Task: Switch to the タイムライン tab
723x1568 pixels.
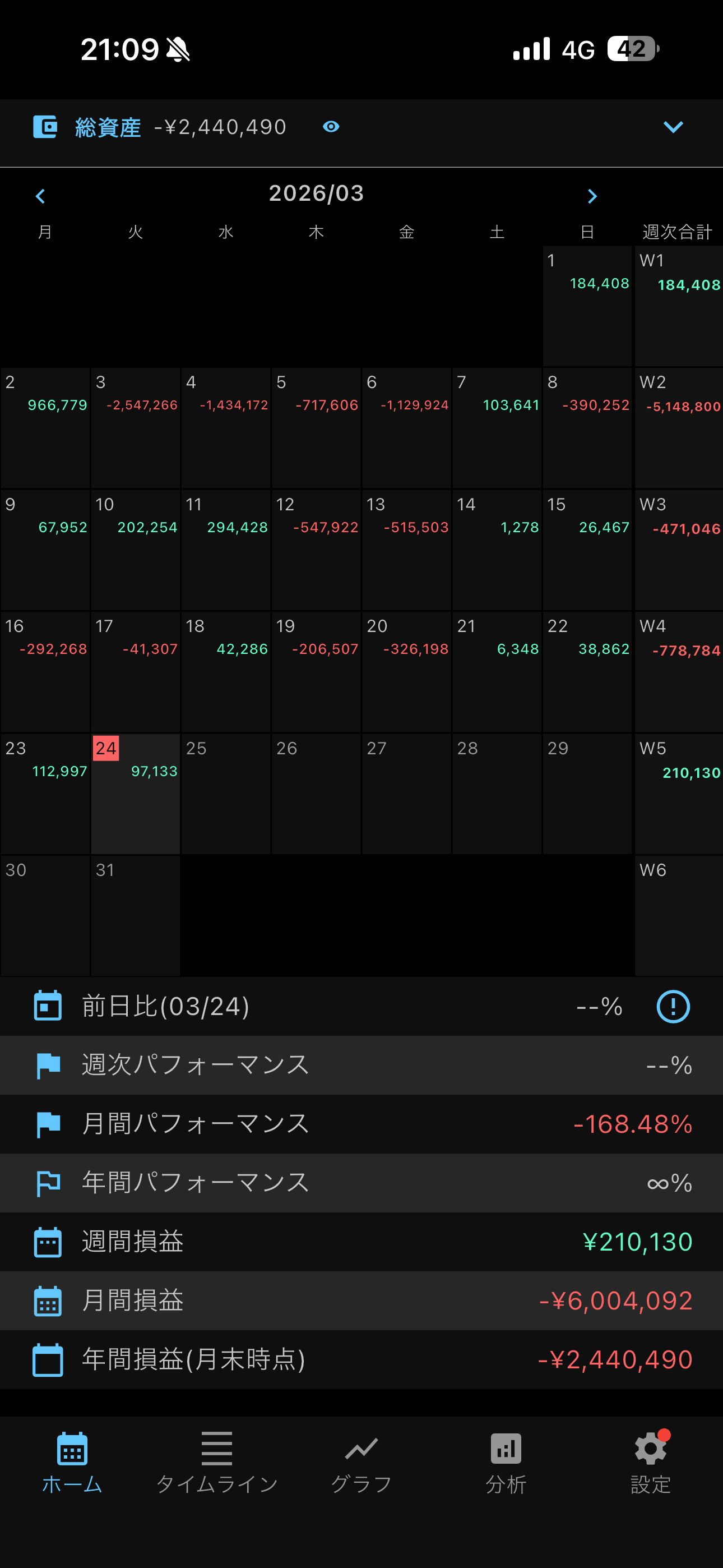Action: click(x=217, y=1462)
